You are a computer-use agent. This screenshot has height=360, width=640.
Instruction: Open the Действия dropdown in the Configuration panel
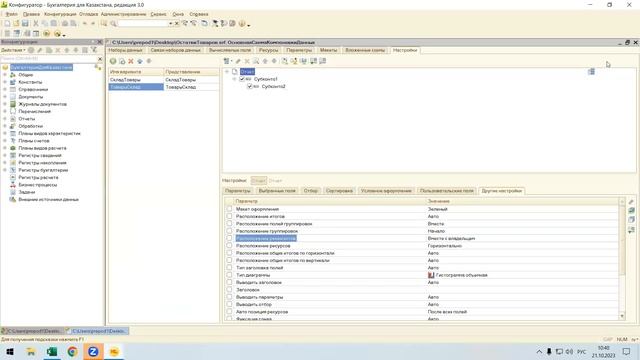point(13,50)
